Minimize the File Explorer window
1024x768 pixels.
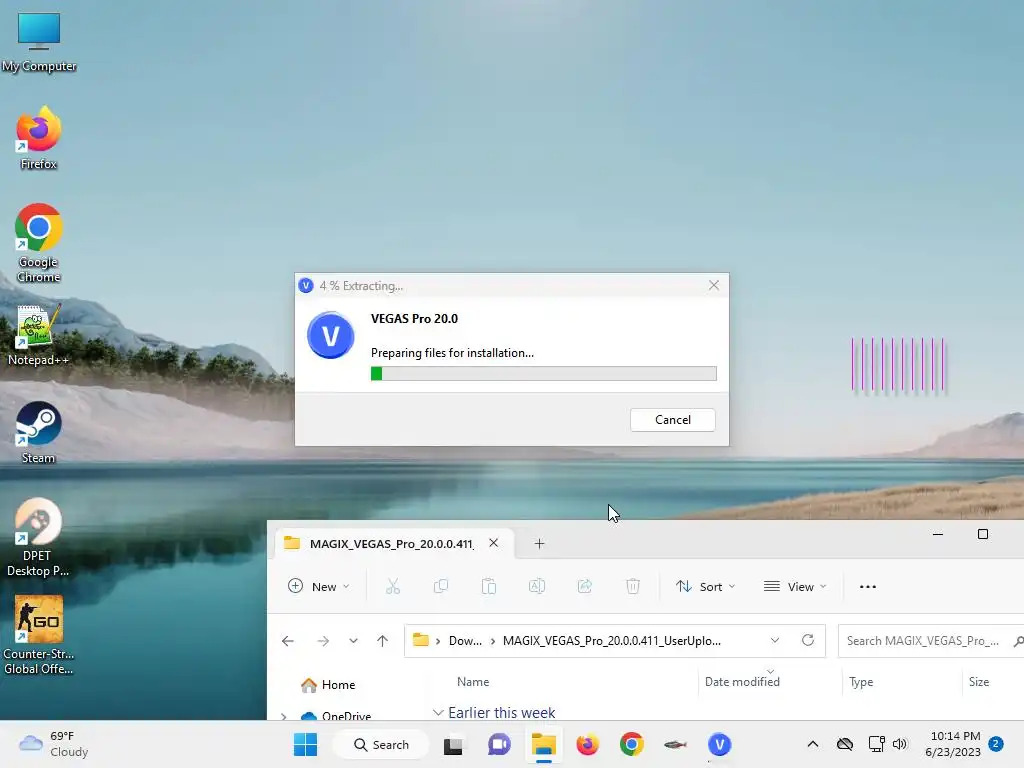tap(938, 534)
